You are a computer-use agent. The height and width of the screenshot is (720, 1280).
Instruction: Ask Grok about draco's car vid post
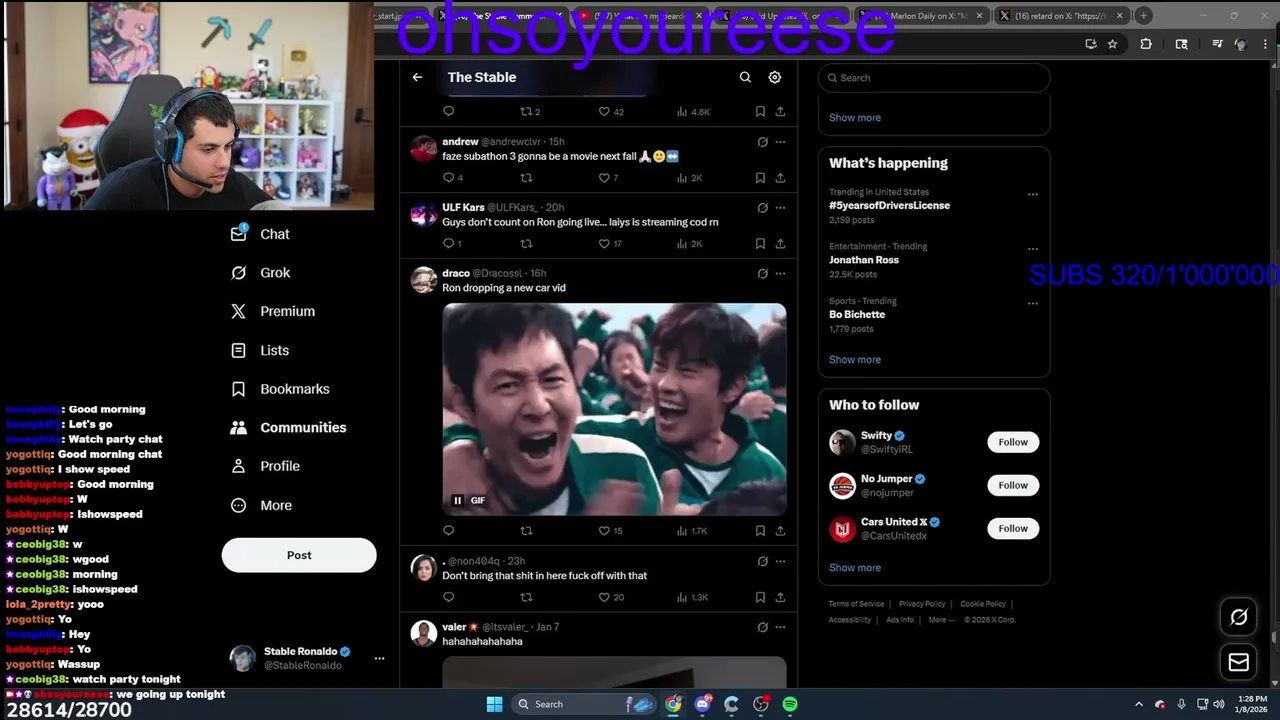point(762,273)
